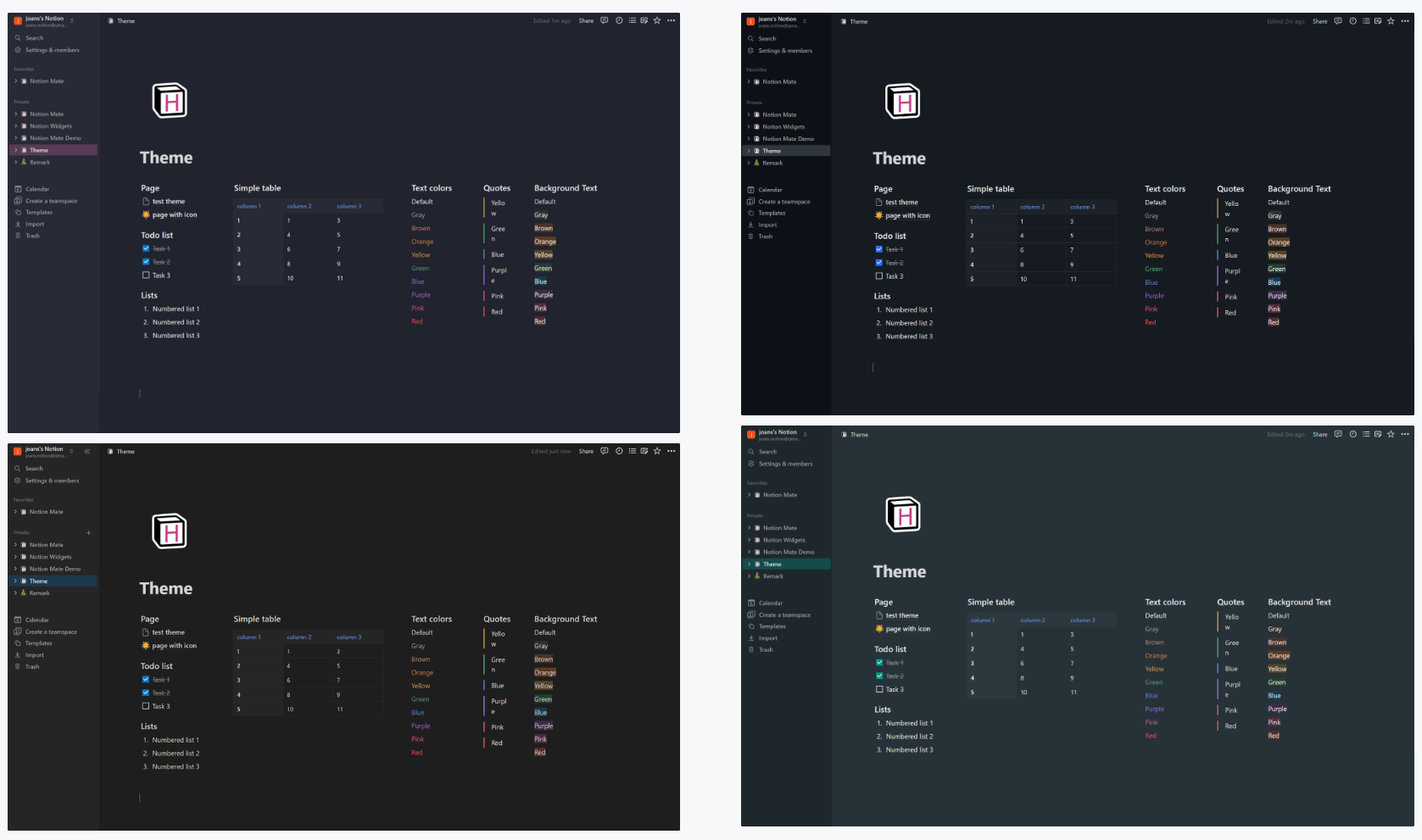1422x840 pixels.
Task: Click Purple background text sample in gray-accent window
Action: tap(1277, 296)
